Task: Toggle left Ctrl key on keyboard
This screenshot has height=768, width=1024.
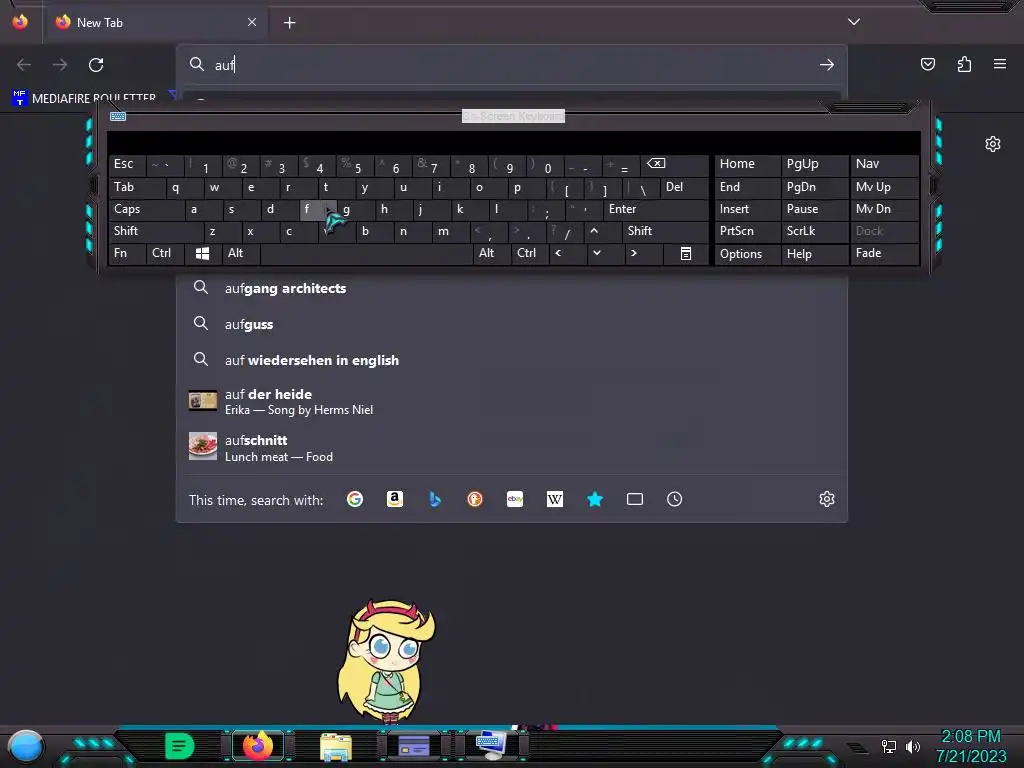Action: pyautogui.click(x=165, y=253)
